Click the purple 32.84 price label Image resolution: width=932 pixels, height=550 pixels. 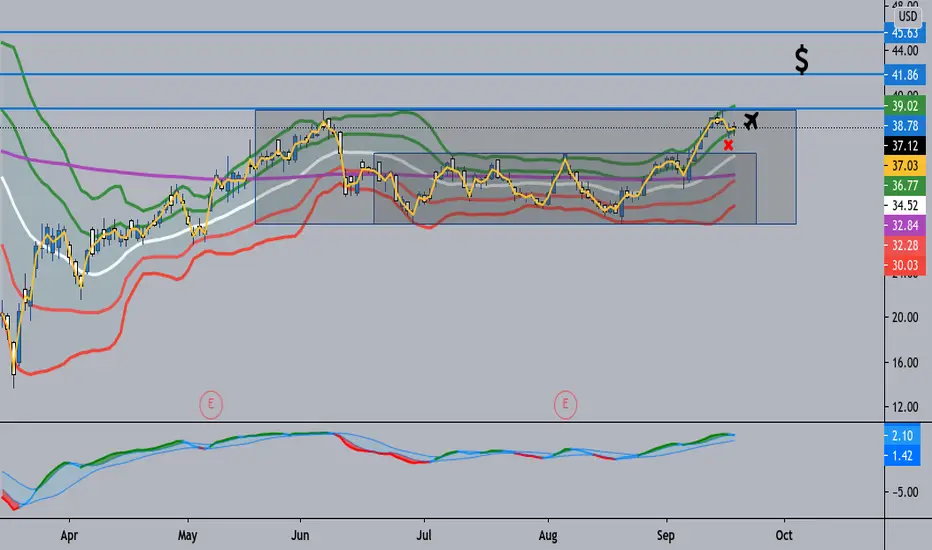click(x=905, y=225)
